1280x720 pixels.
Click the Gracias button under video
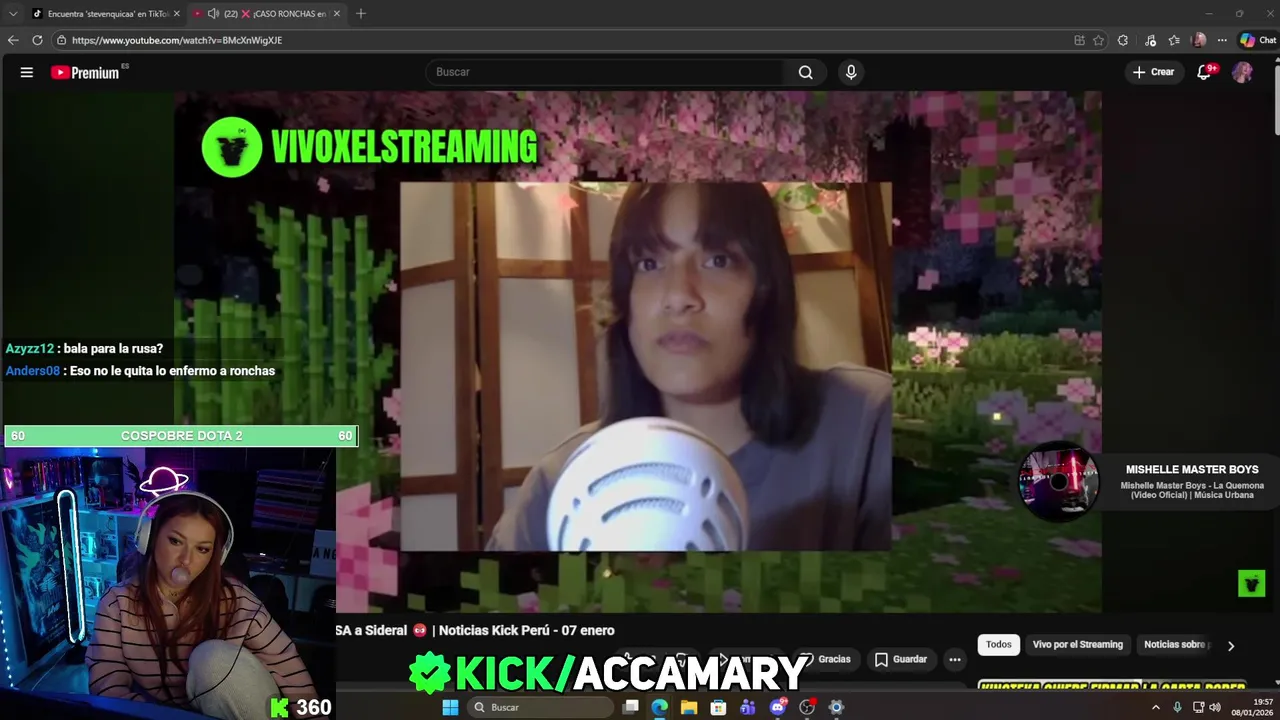tap(825, 659)
